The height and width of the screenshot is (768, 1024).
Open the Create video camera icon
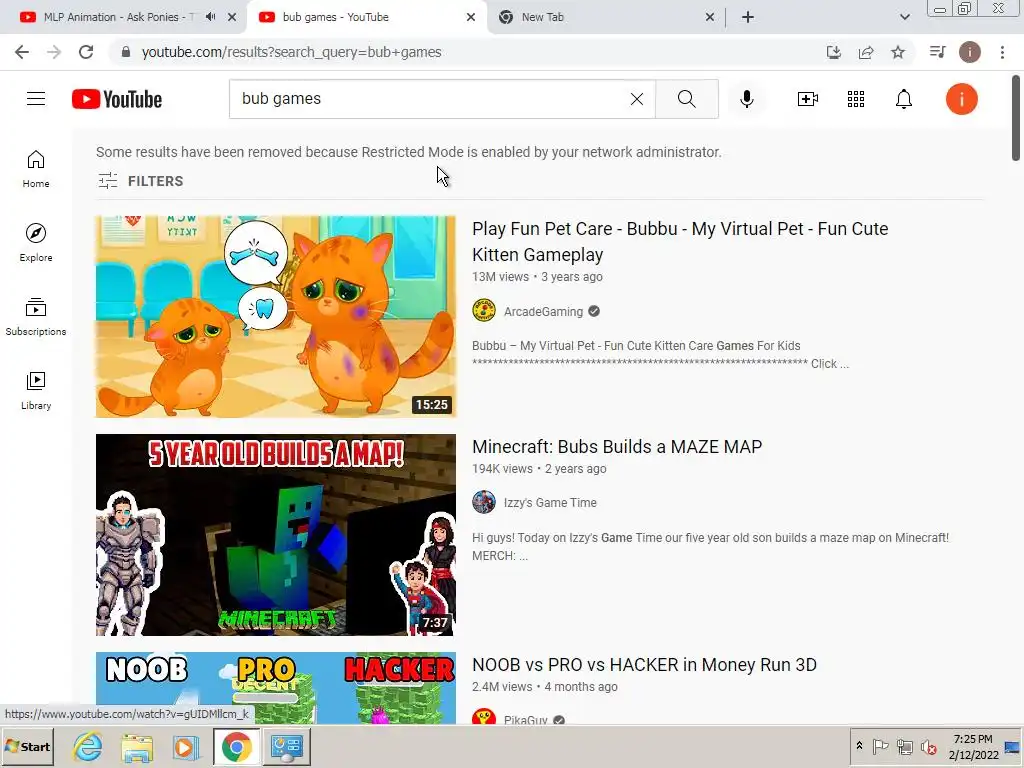click(x=808, y=99)
